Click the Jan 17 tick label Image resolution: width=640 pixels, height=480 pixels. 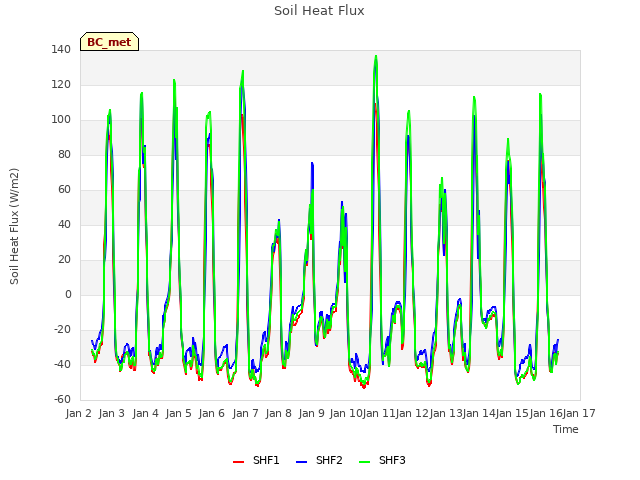click(x=579, y=413)
